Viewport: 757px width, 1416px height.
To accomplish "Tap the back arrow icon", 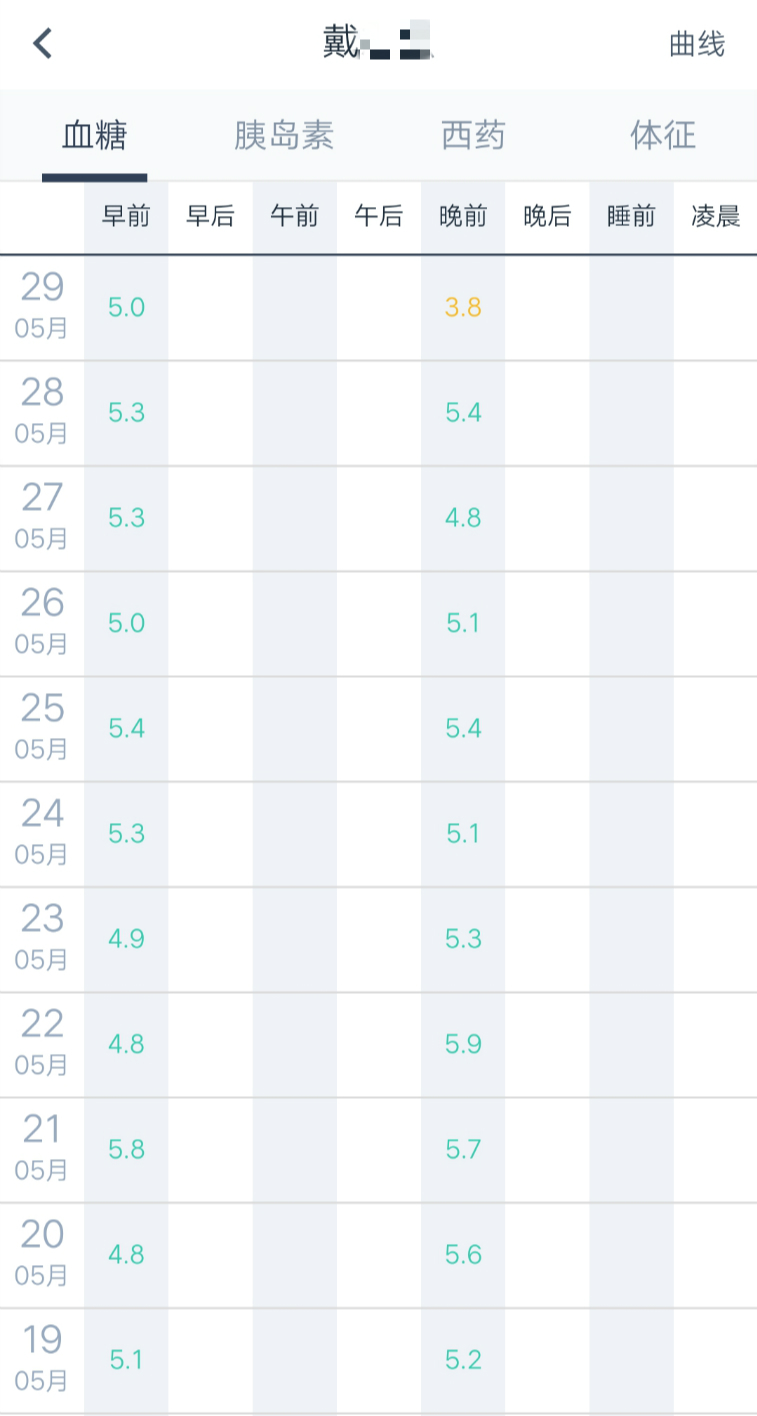I will (42, 44).
